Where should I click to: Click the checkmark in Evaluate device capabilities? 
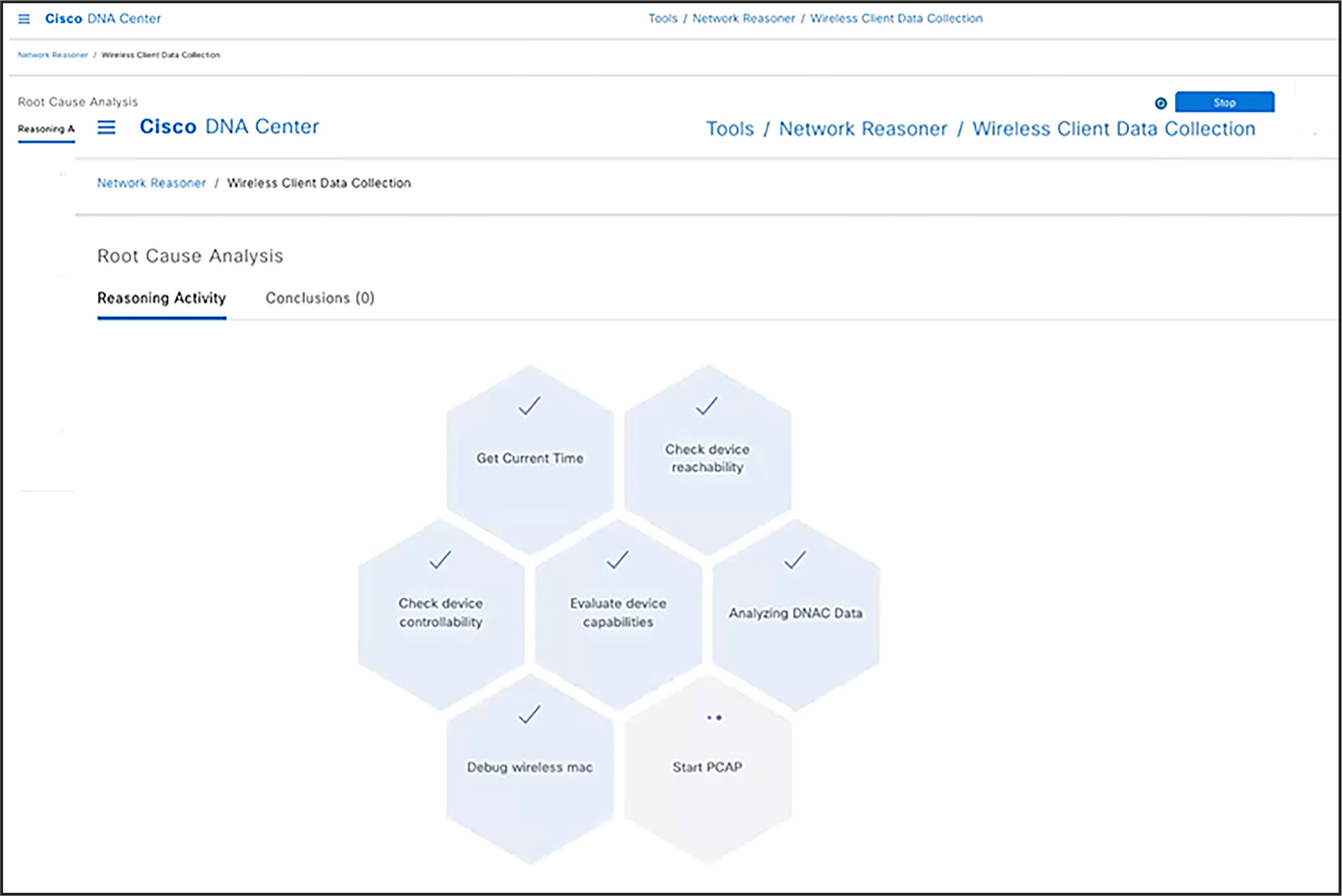pos(617,560)
